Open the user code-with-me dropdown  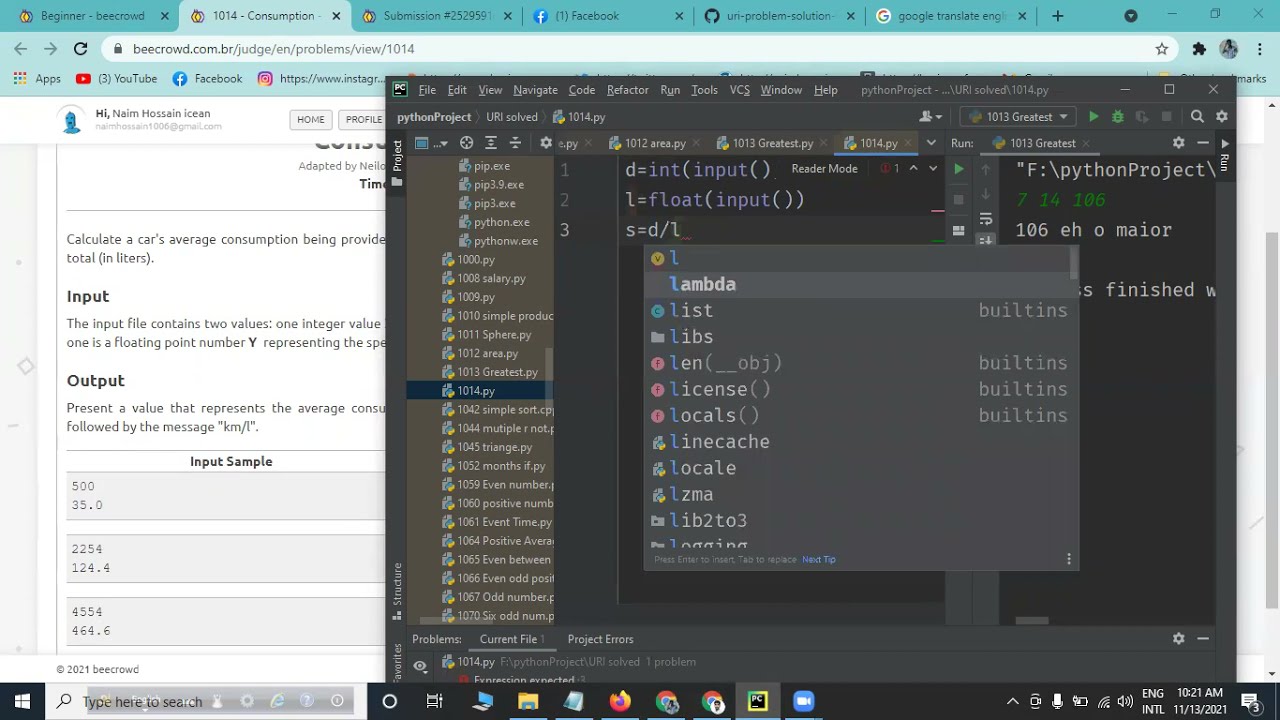tap(930, 117)
